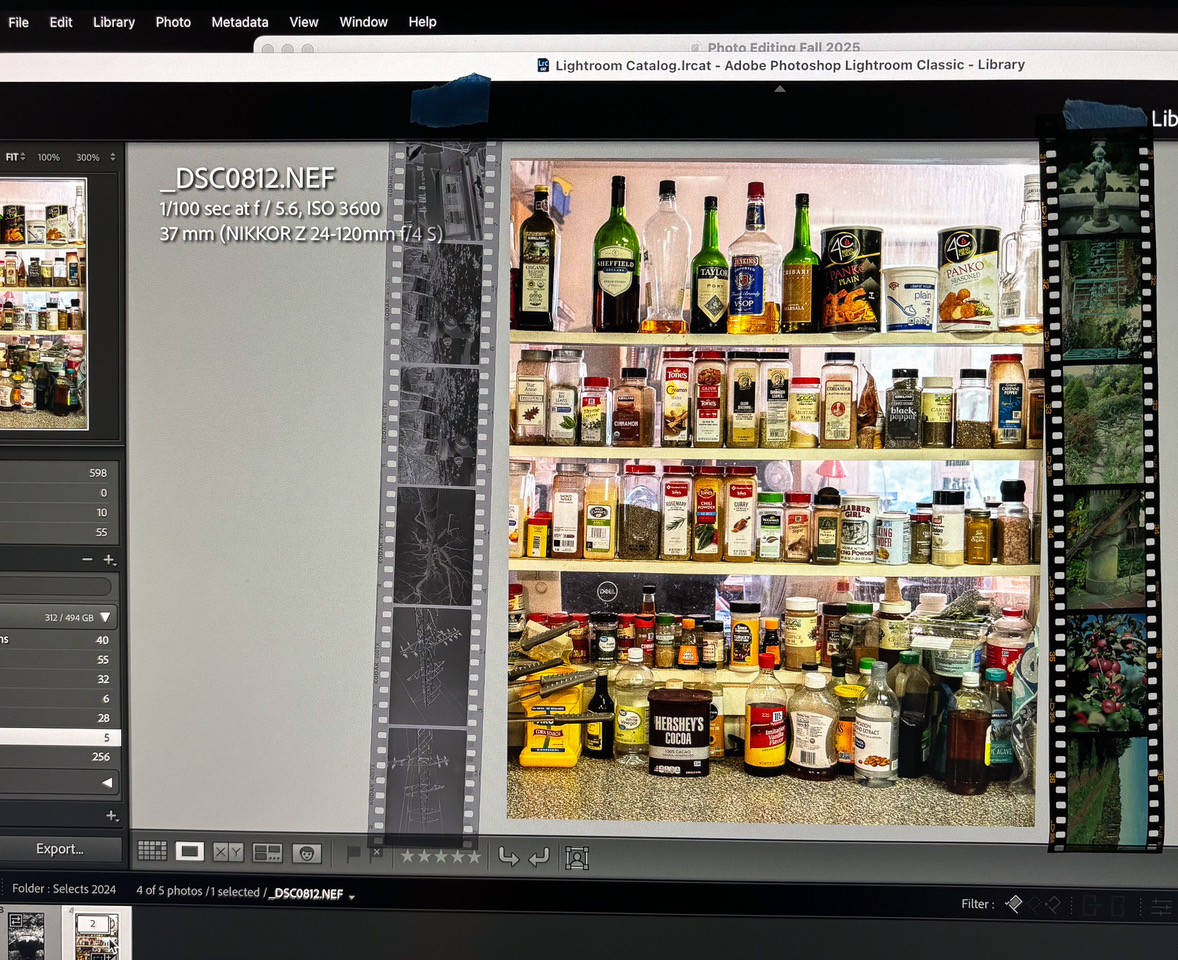Switch to Grid view
This screenshot has height=960, width=1178.
tap(153, 851)
